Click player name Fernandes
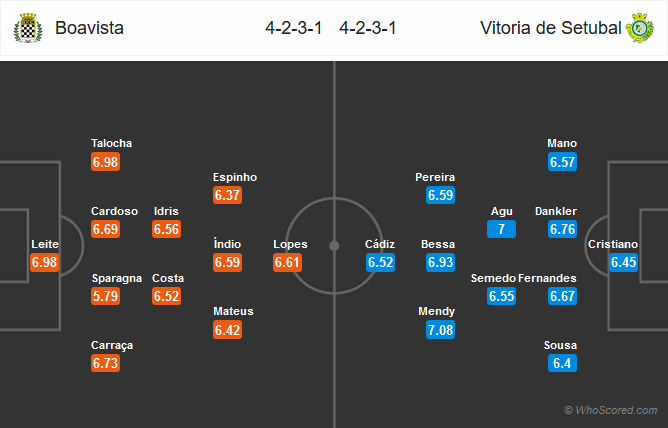668x428 pixels. 547,278
